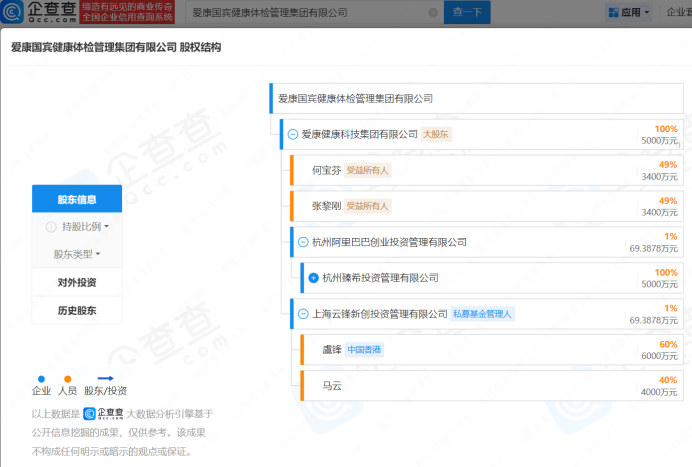Open shareholder 虞锋
This screenshot has height=467, width=692.
click(332, 350)
